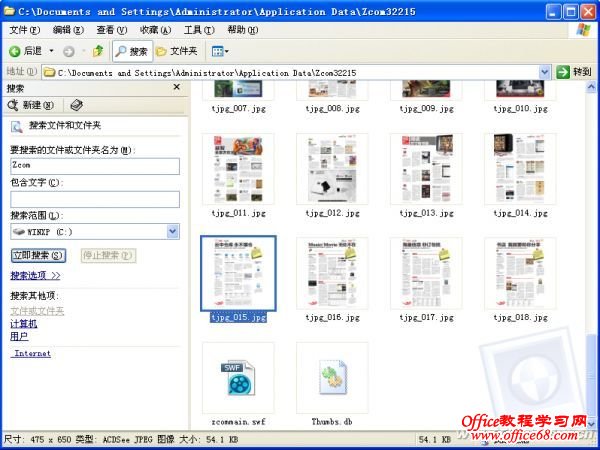Click the selected tjpg_015.jpg thumbnail
The width and height of the screenshot is (600, 450).
tap(238, 273)
